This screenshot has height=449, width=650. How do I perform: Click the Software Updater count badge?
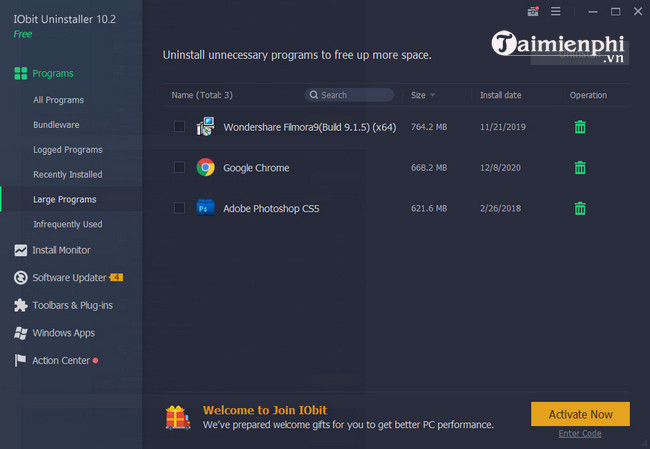116,277
